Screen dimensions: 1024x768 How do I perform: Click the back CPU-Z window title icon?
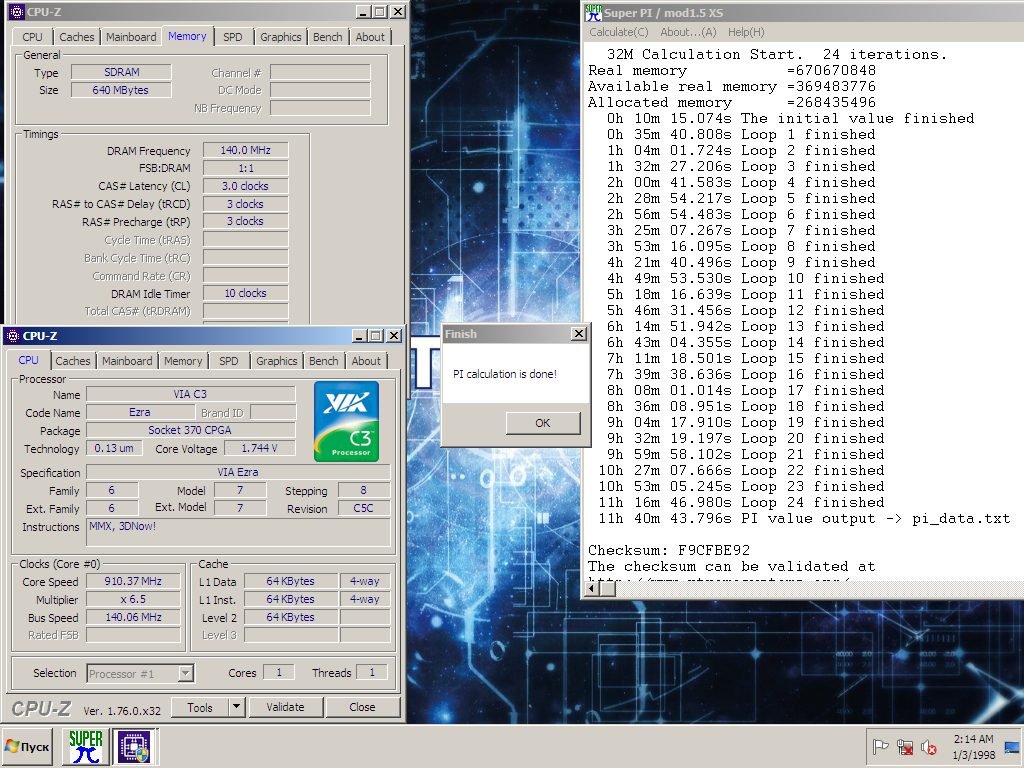point(16,12)
